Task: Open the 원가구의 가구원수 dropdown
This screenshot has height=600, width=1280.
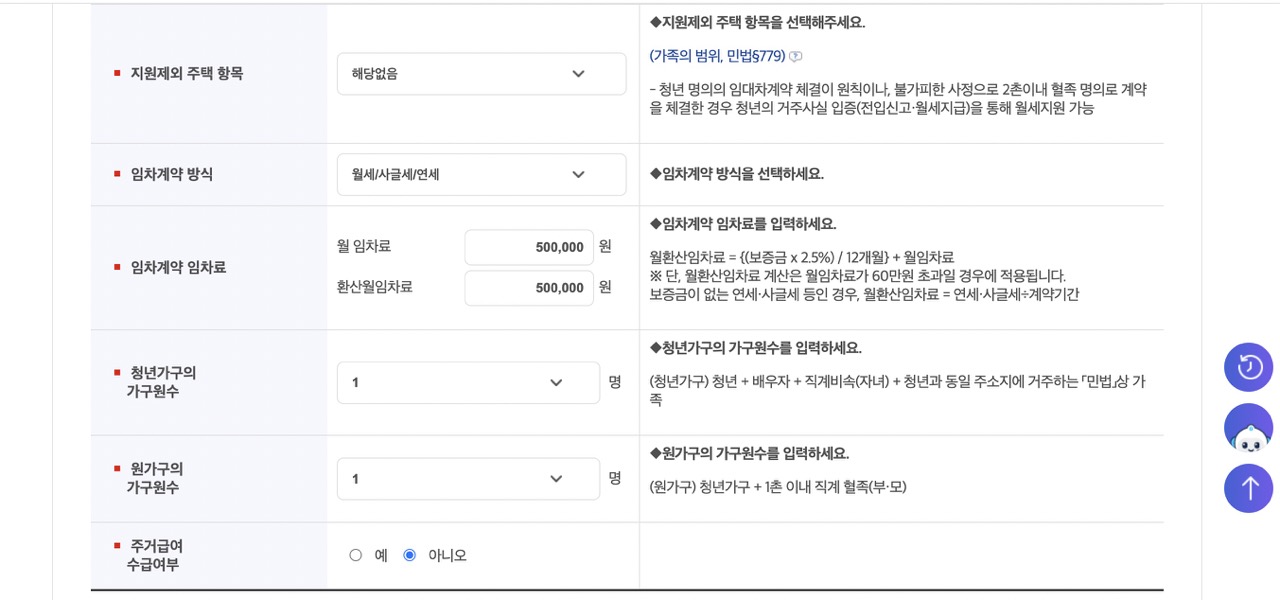Action: [470, 478]
